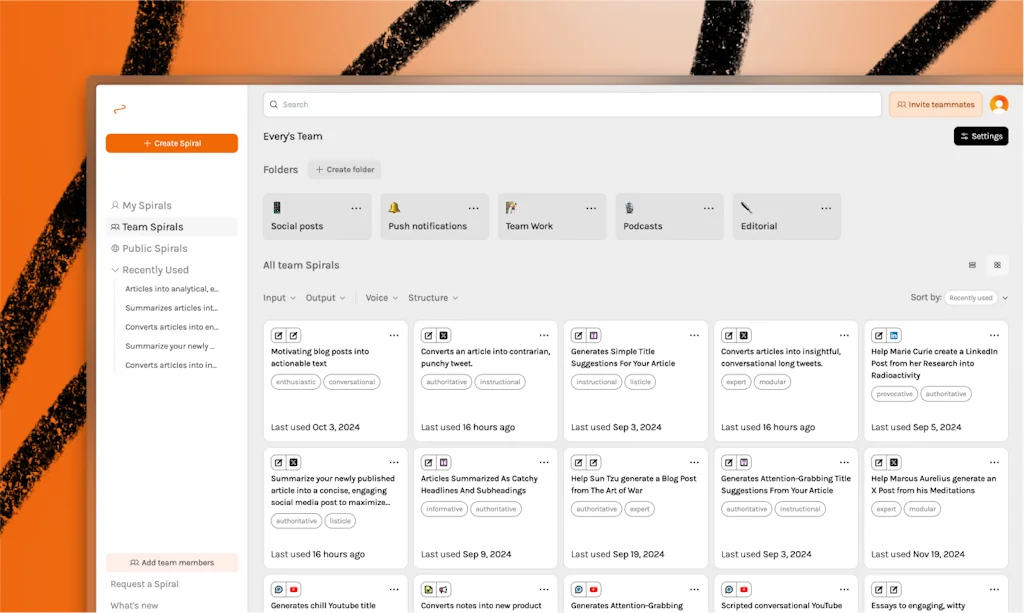The image size is (1024, 613).
Task: Go to Public Spirals in sidebar
Action: coord(154,248)
